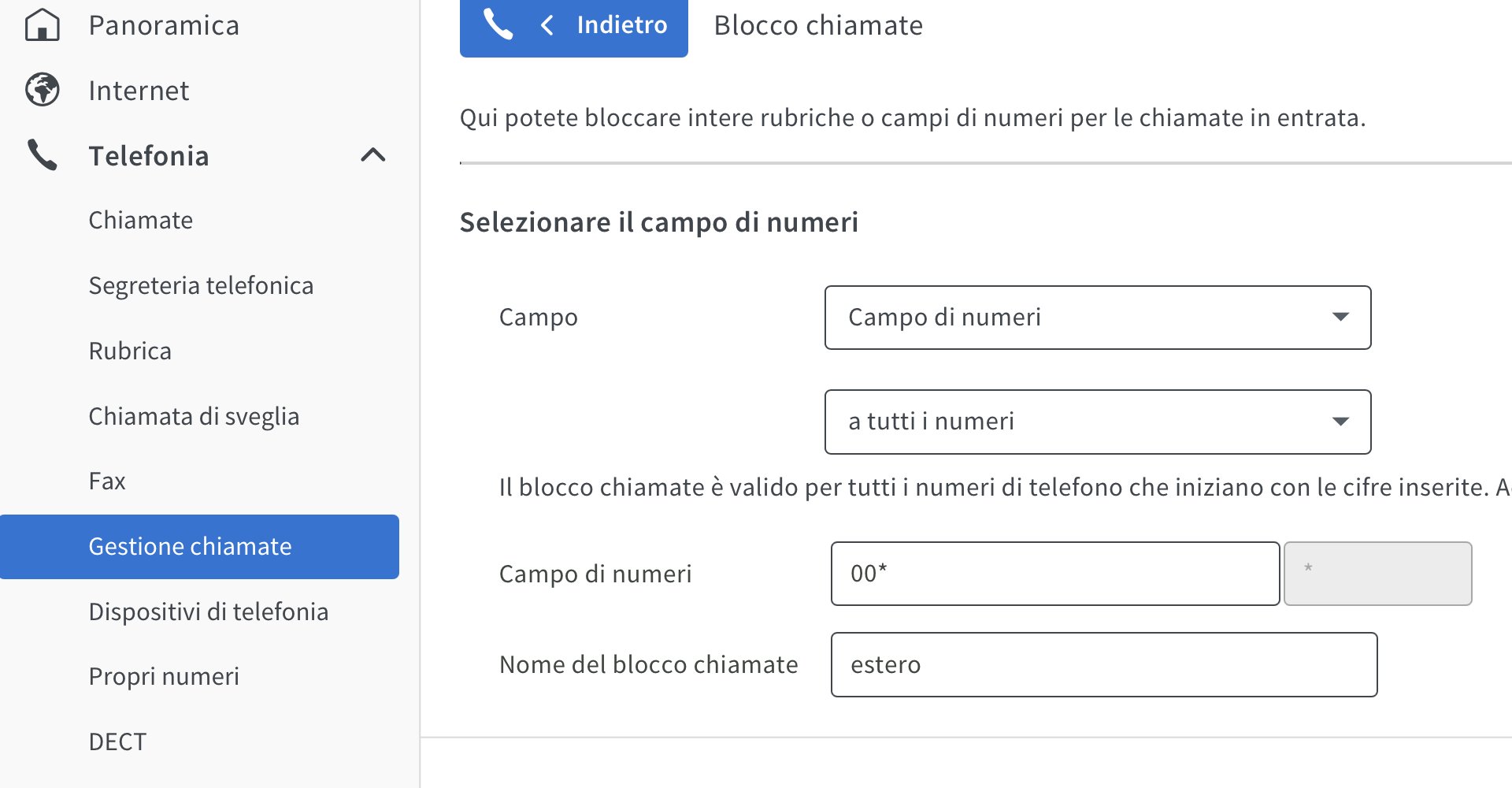Click the number range field containing 00*
The width and height of the screenshot is (1512, 788).
[x=1054, y=574]
